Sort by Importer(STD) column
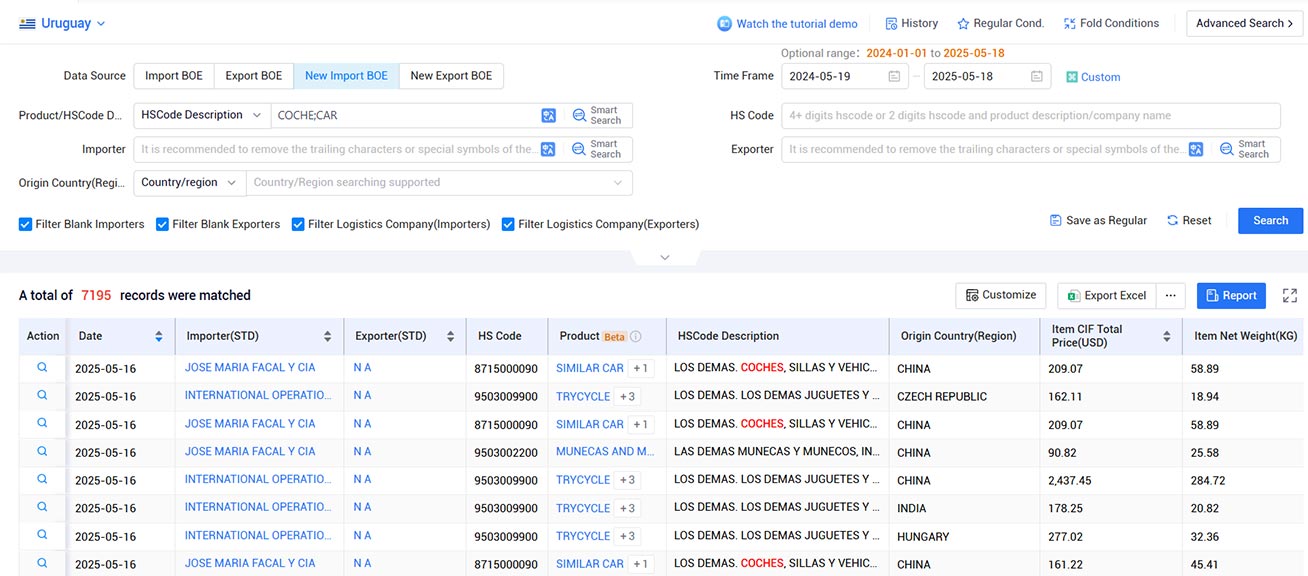 (328, 336)
